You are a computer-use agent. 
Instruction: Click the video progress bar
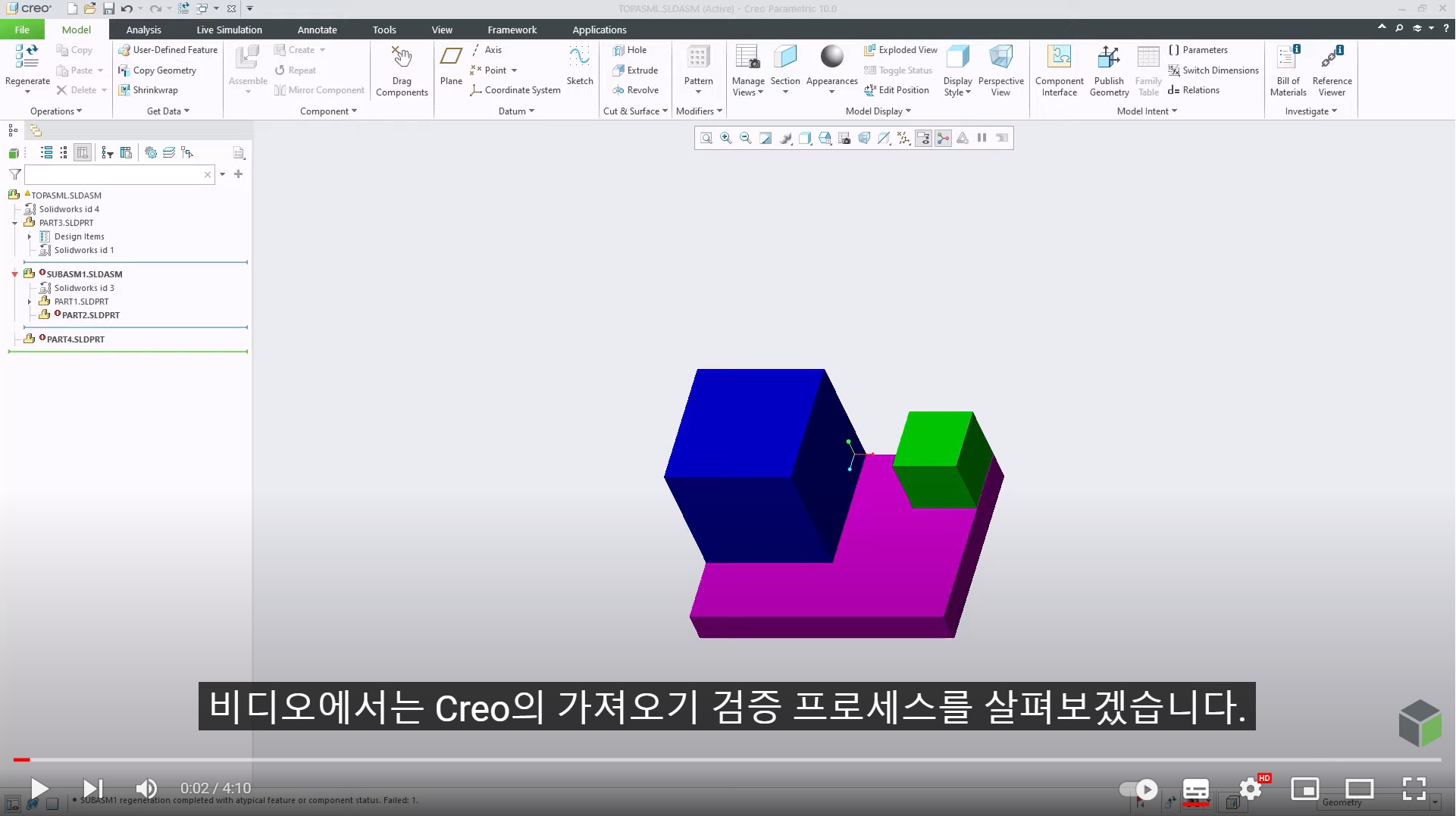[728, 759]
